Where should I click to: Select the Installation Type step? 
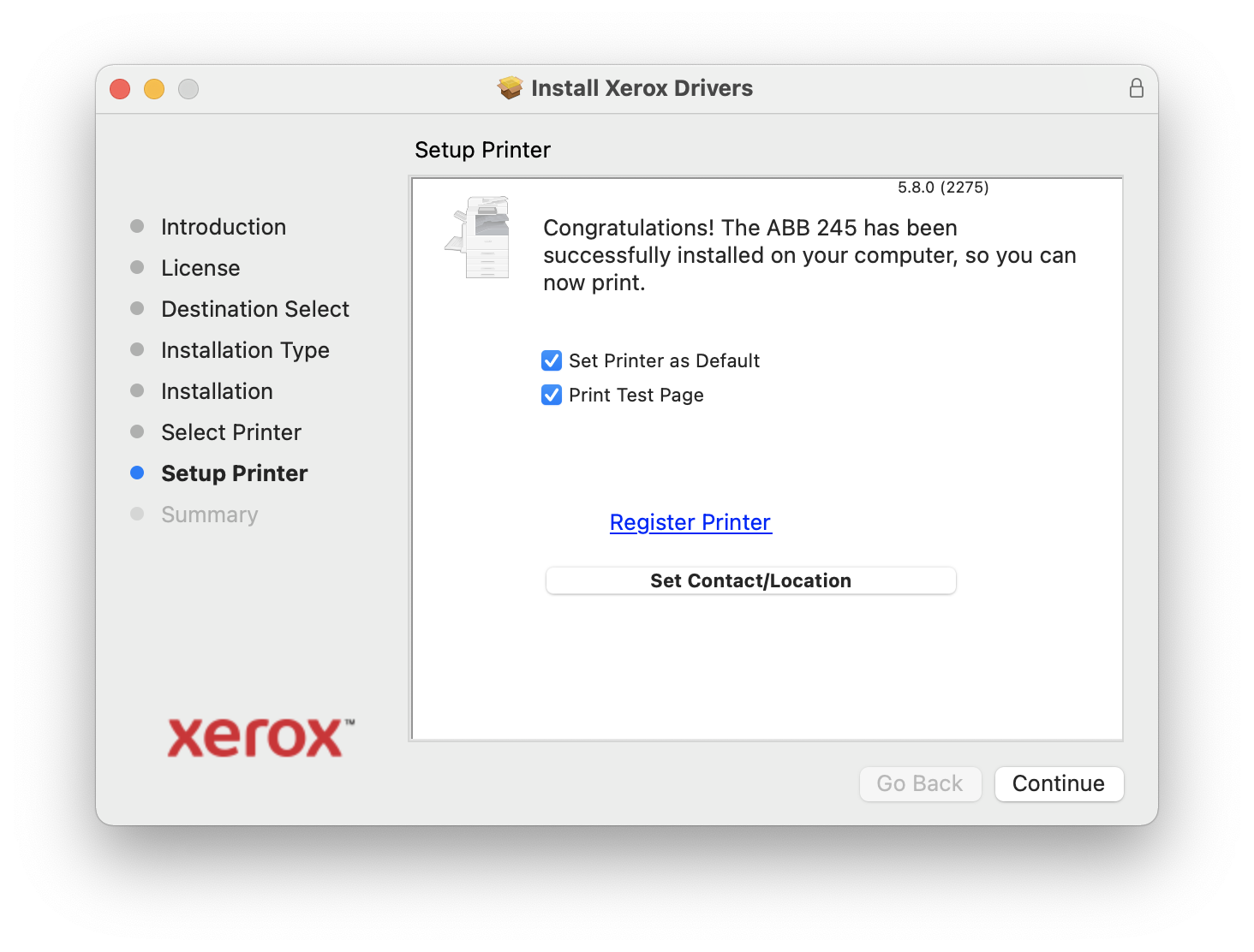tap(245, 350)
